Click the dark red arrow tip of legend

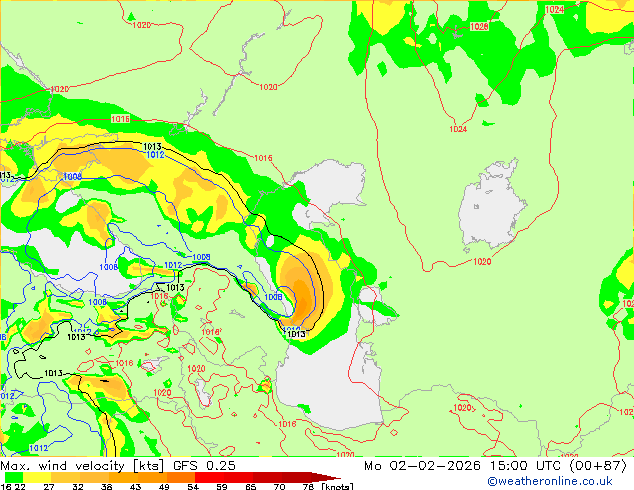pyautogui.click(x=326, y=477)
